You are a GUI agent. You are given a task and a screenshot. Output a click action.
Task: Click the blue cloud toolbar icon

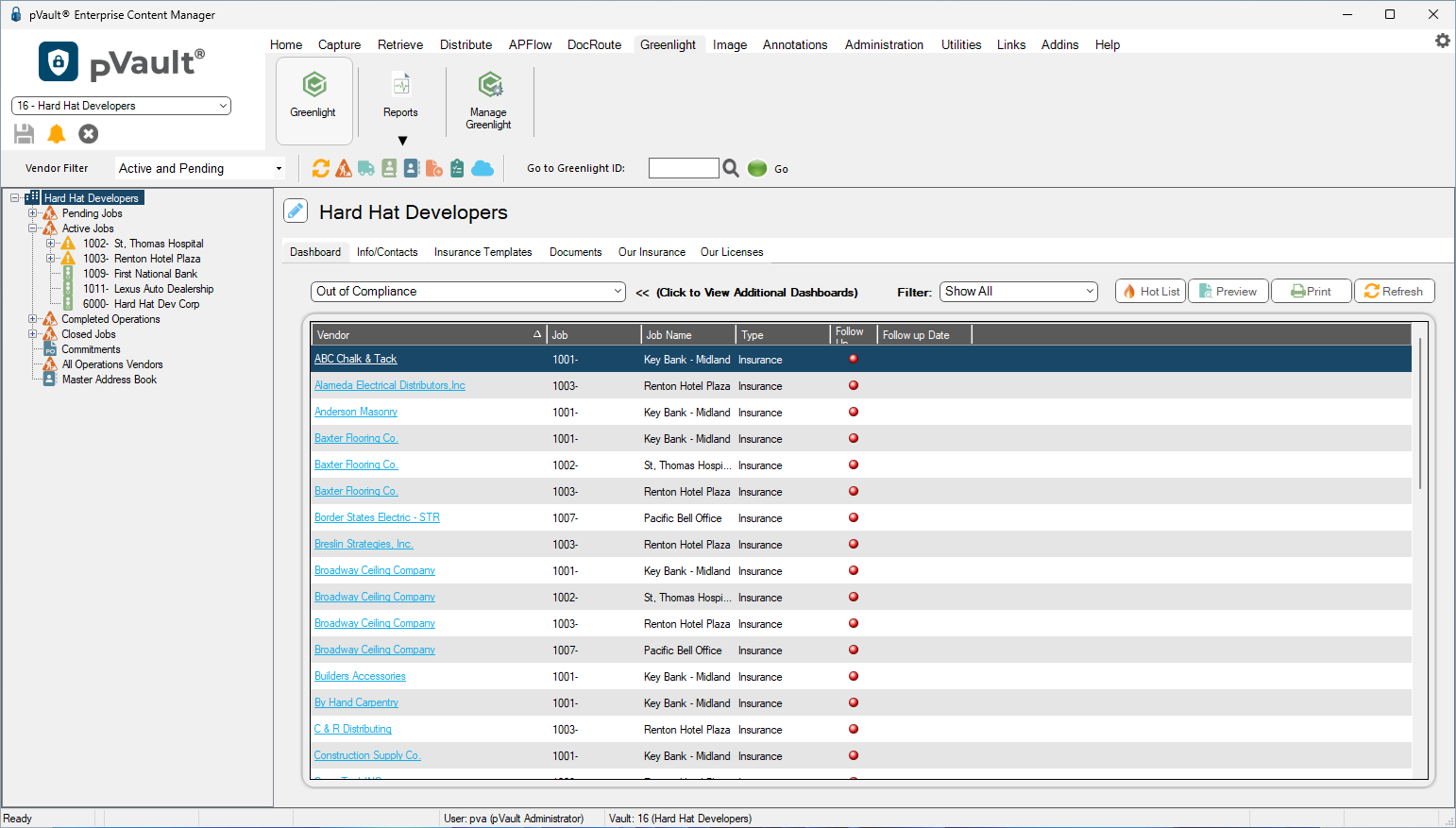[483, 168]
